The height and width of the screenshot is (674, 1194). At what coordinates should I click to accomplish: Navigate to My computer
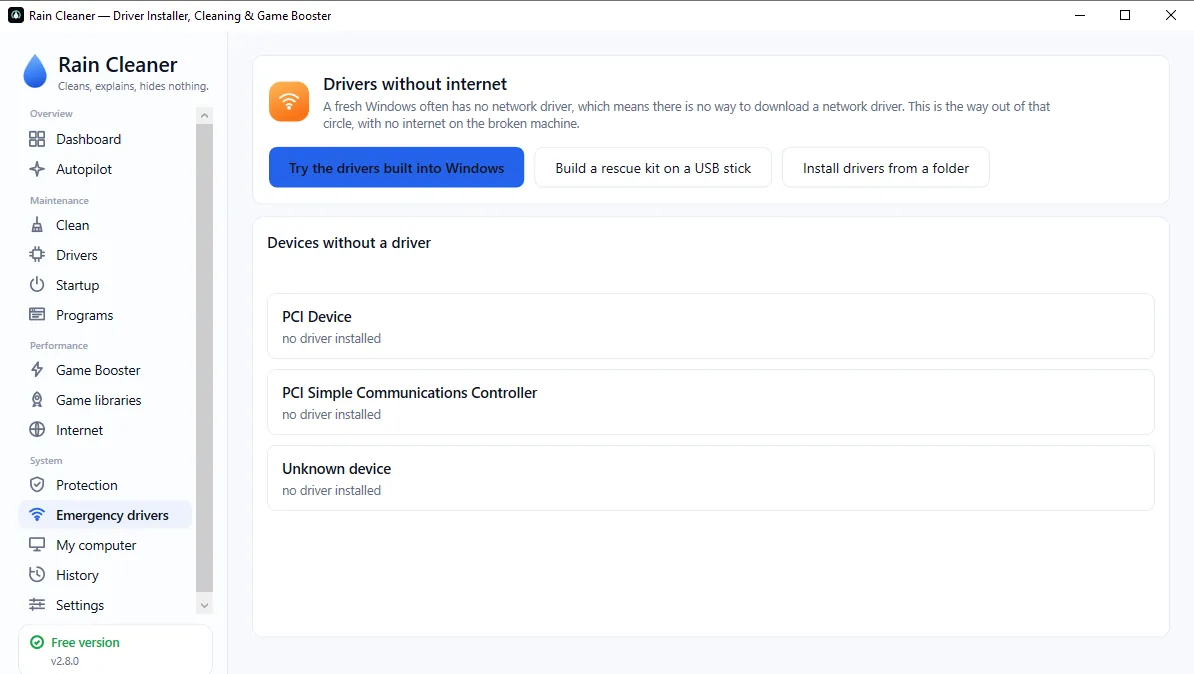coord(105,545)
